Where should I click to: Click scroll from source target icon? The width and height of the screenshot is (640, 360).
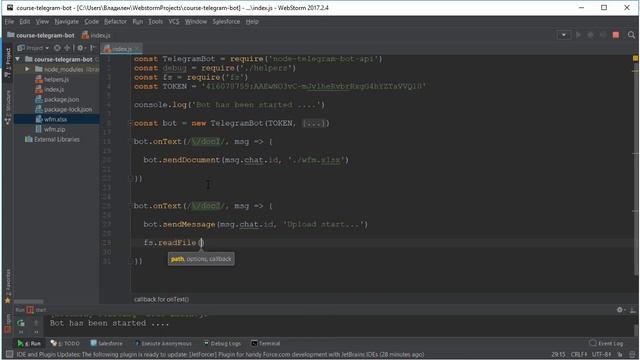pyautogui.click(x=57, y=48)
